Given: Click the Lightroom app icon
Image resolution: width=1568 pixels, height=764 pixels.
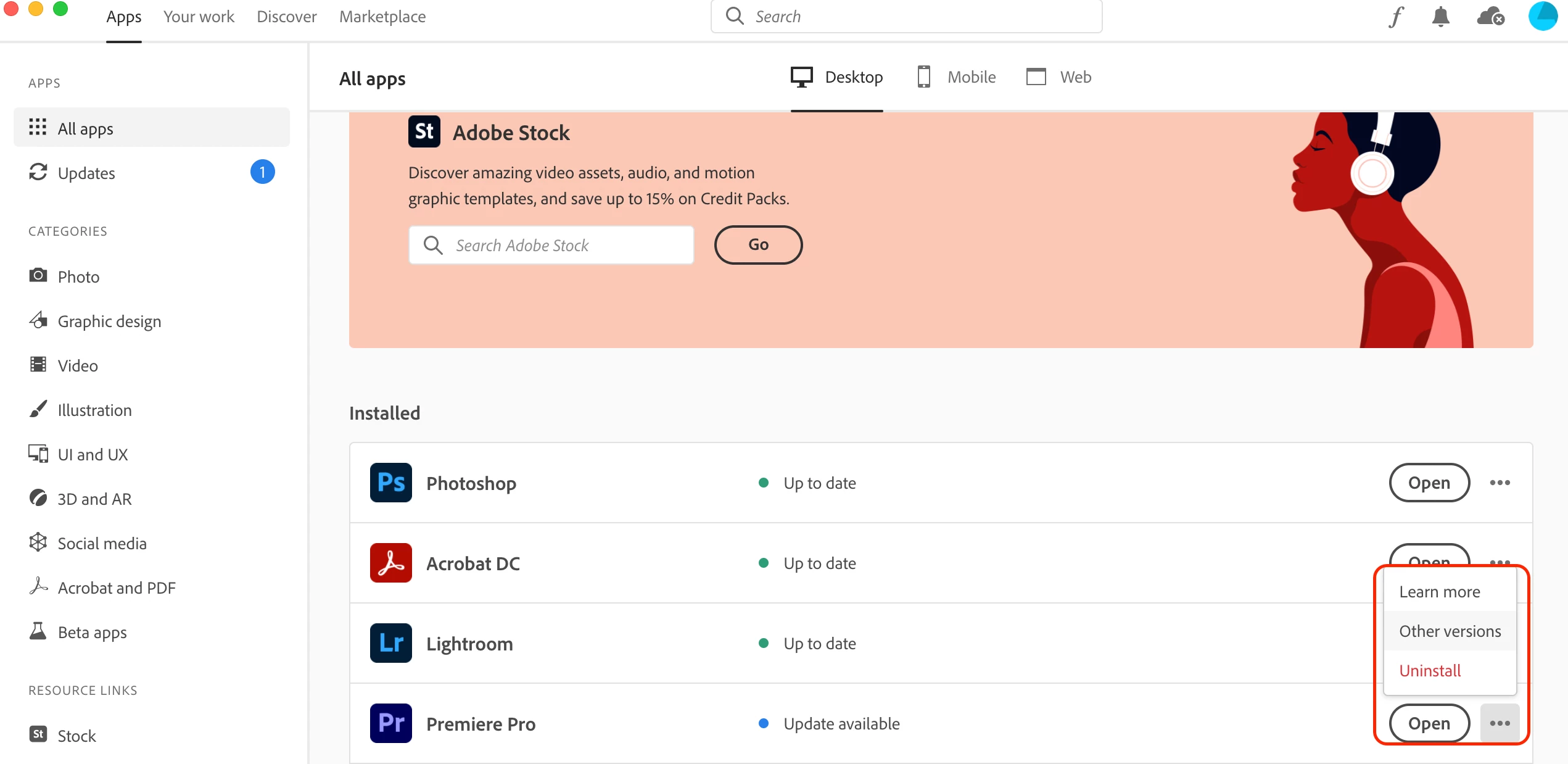Looking at the screenshot, I should [390, 643].
